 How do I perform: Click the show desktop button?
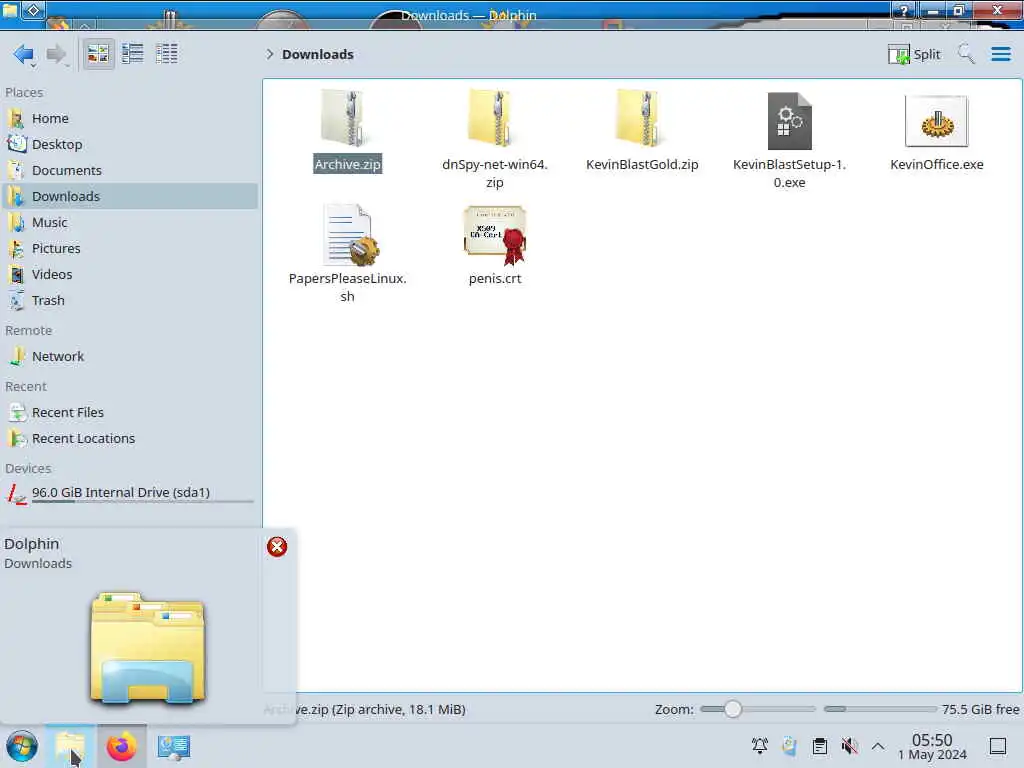click(998, 746)
